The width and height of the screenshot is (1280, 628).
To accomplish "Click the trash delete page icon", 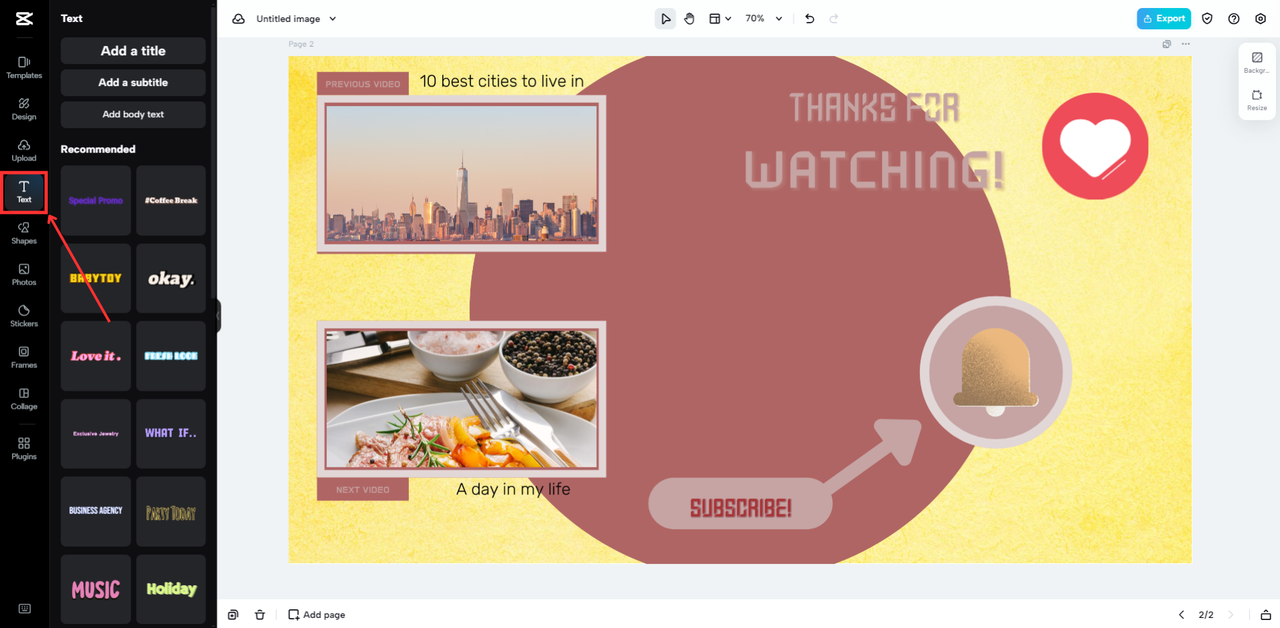I will (260, 615).
